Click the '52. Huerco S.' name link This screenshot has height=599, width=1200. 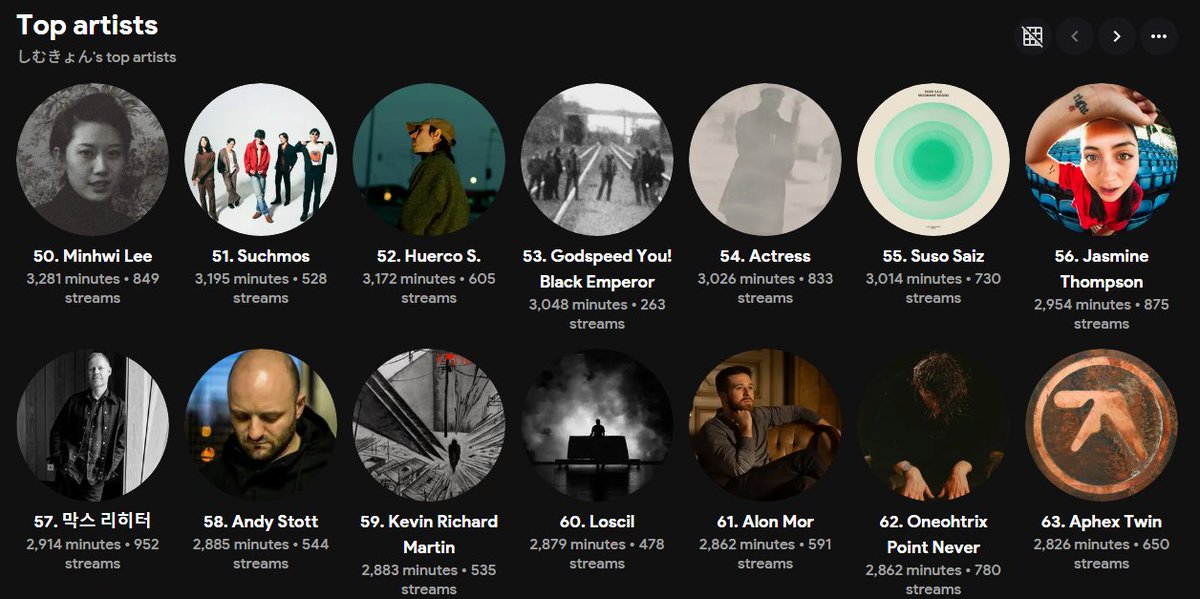(428, 256)
